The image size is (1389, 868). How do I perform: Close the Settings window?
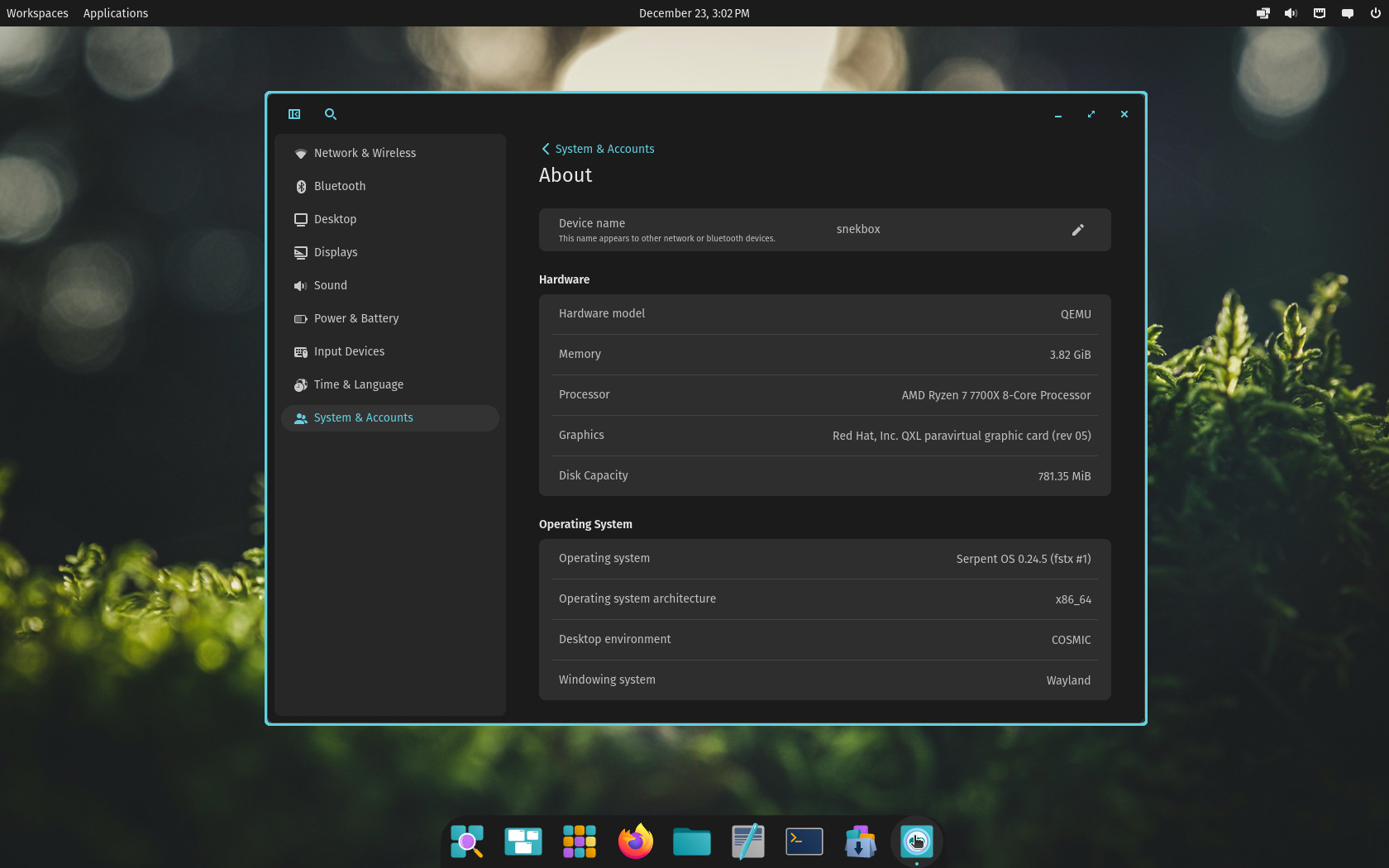click(x=1124, y=114)
